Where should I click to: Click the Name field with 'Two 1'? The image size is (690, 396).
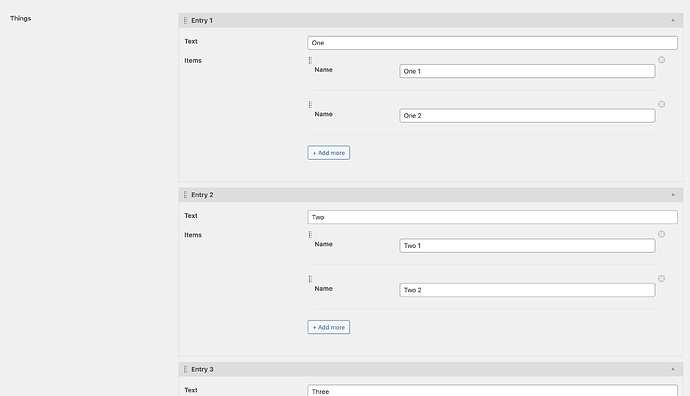(527, 246)
